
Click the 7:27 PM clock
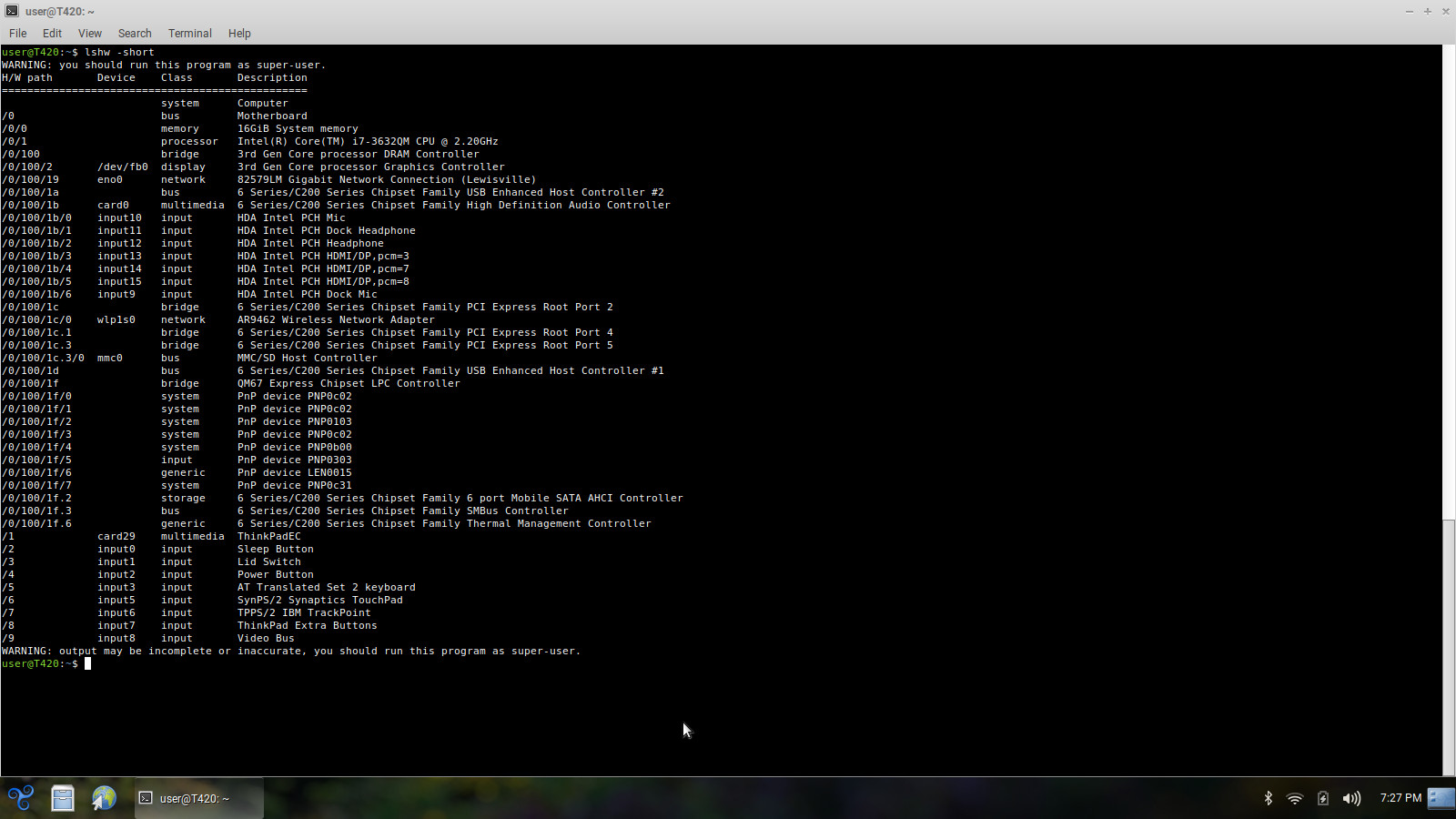click(x=1400, y=798)
